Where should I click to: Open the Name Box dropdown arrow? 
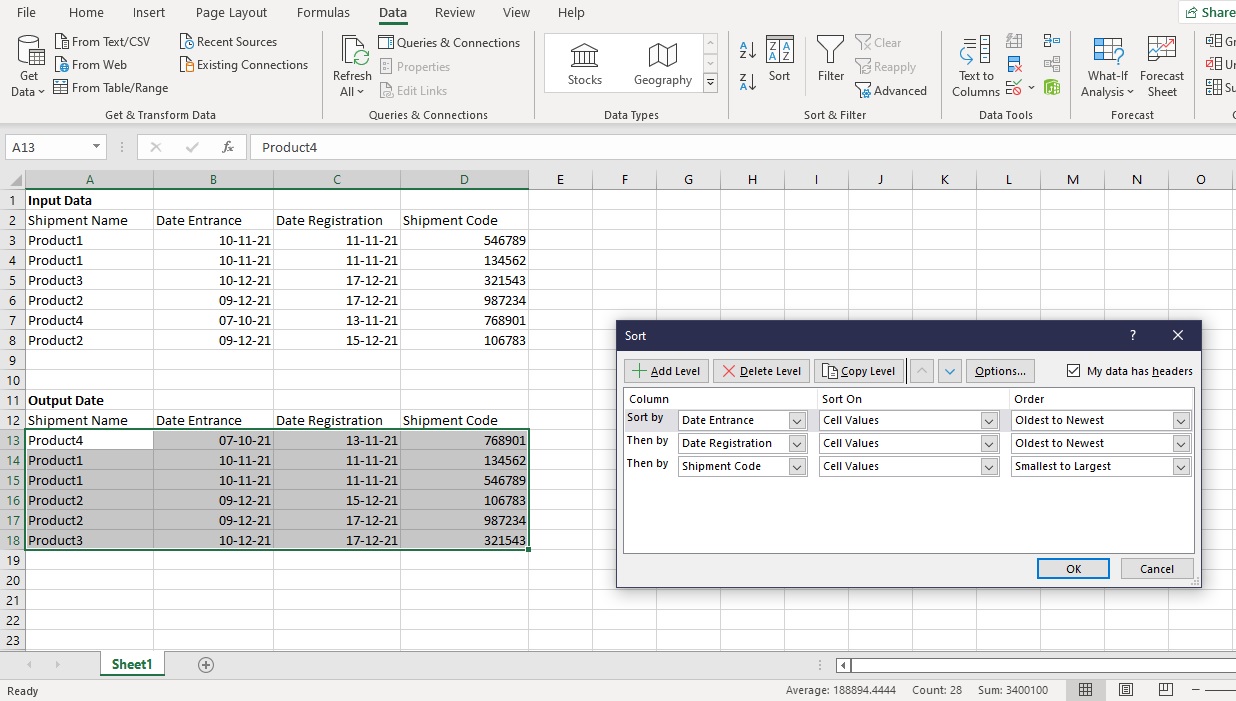tap(97, 147)
